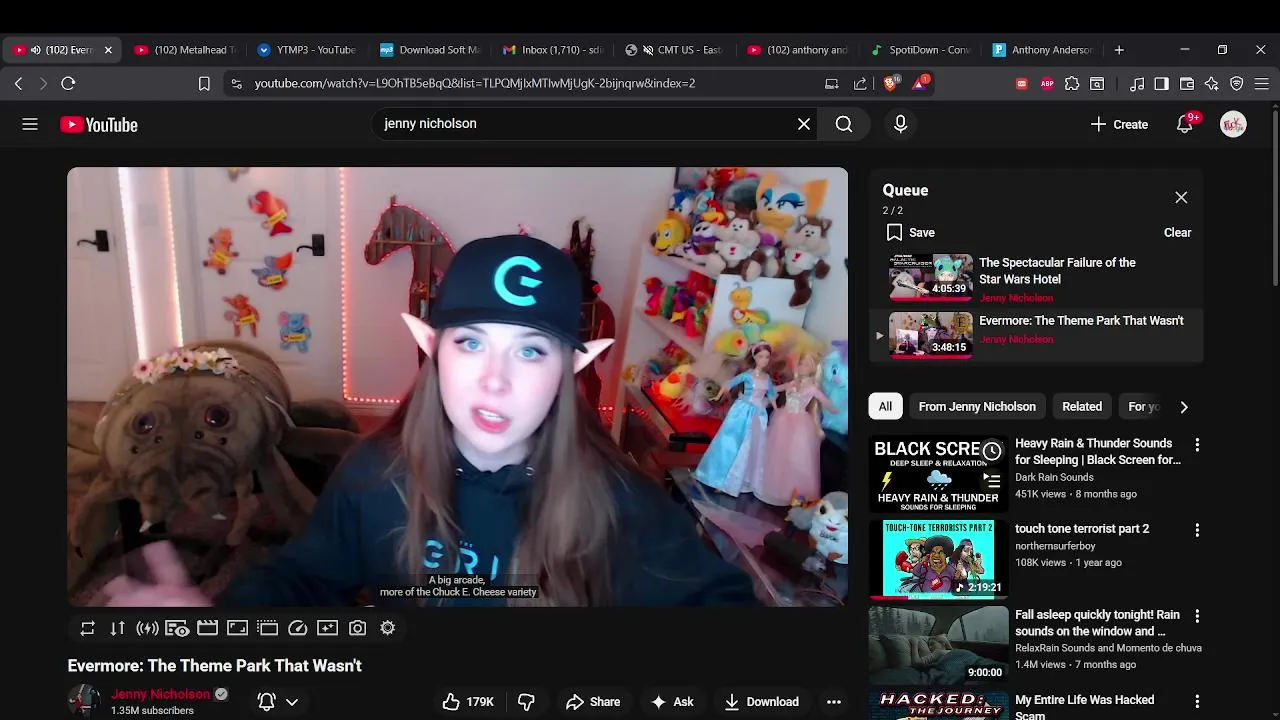The height and width of the screenshot is (720, 1280).
Task: Clear the search box text
Action: pyautogui.click(x=804, y=124)
